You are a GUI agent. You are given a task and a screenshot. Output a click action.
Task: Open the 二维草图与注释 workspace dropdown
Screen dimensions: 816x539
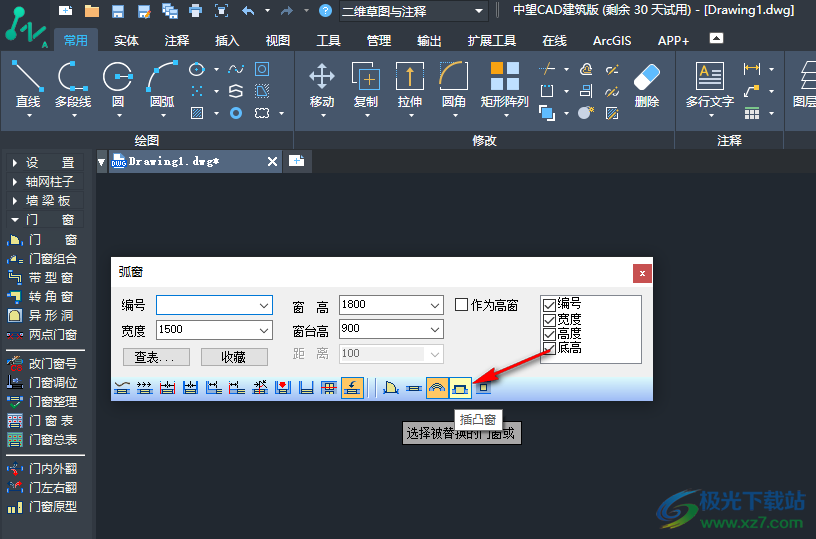[479, 11]
